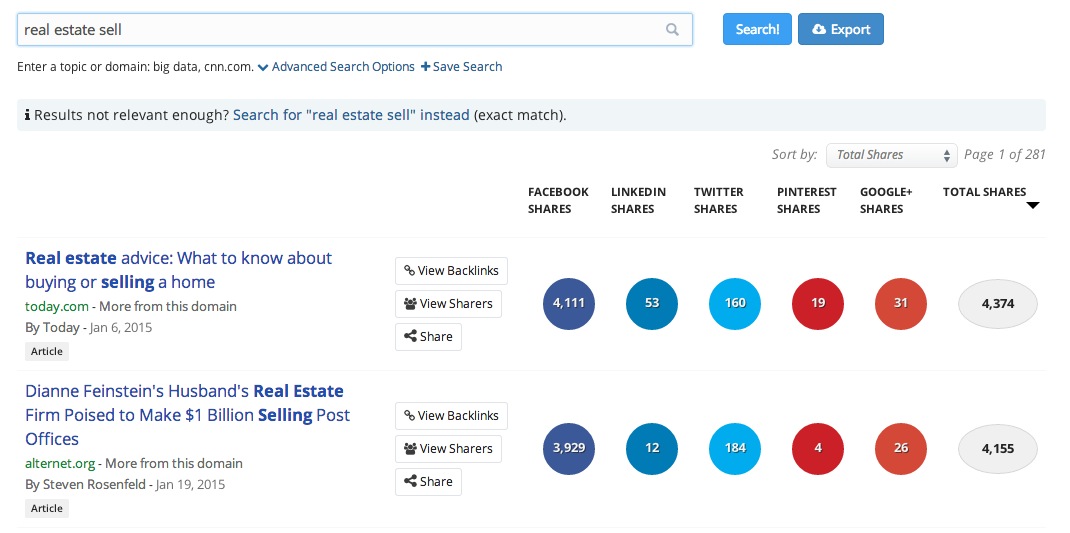Share the alternet.org article

point(428,481)
